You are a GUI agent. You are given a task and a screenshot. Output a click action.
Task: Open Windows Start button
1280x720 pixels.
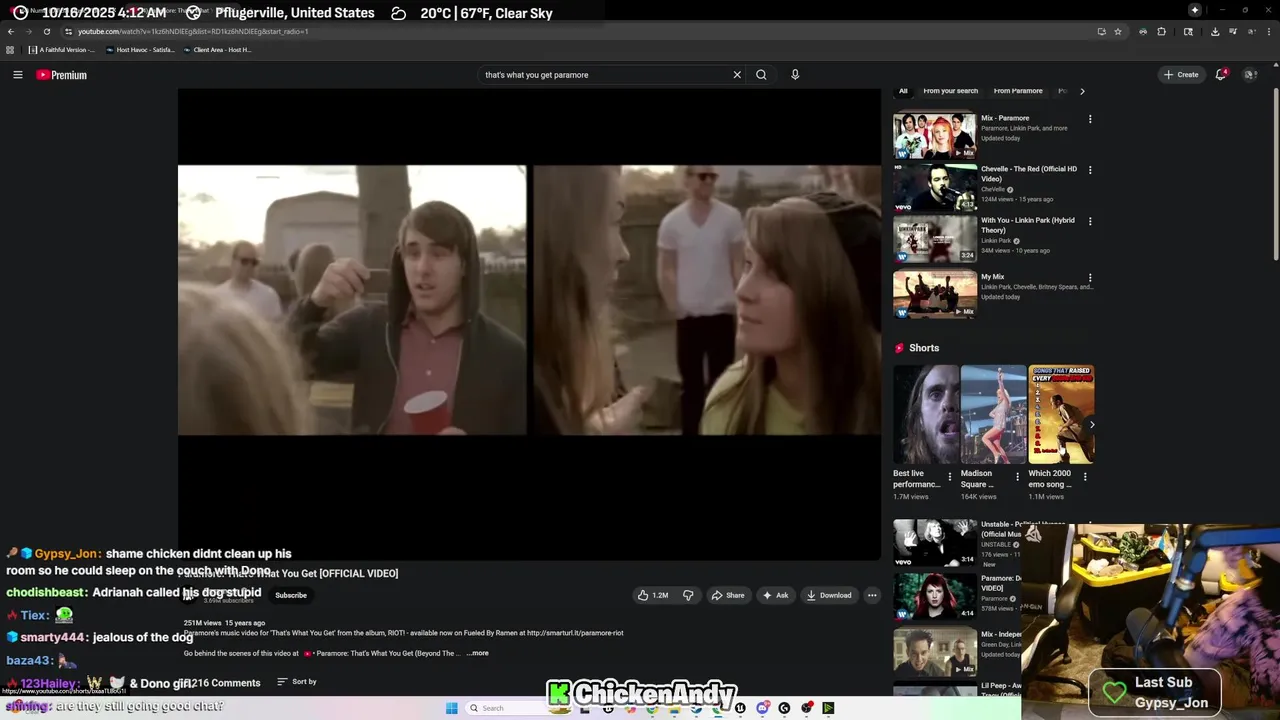(452, 708)
